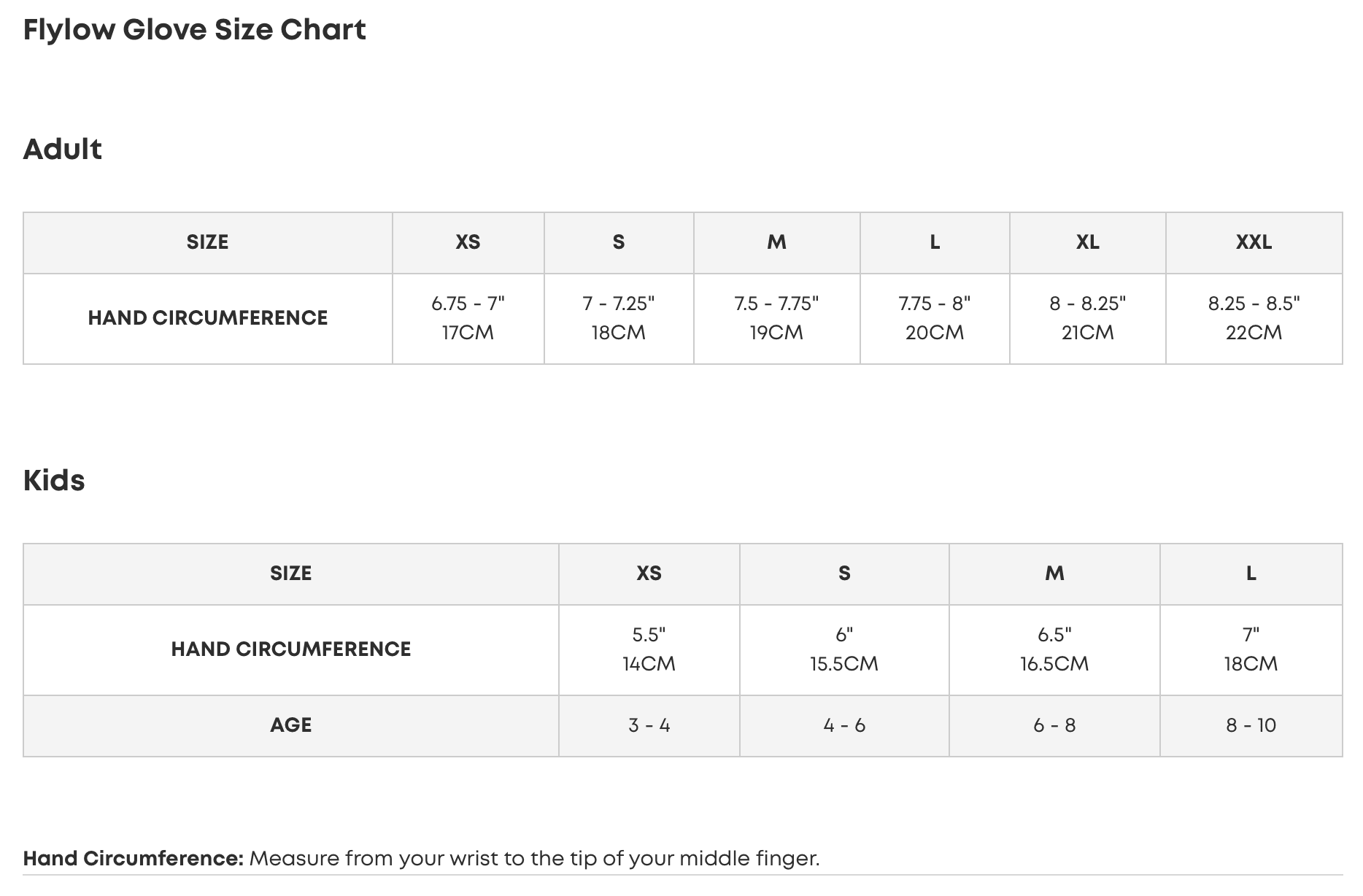This screenshot has height=896, width=1363.
Task: Click the Adult XS size column header
Action: tap(468, 242)
